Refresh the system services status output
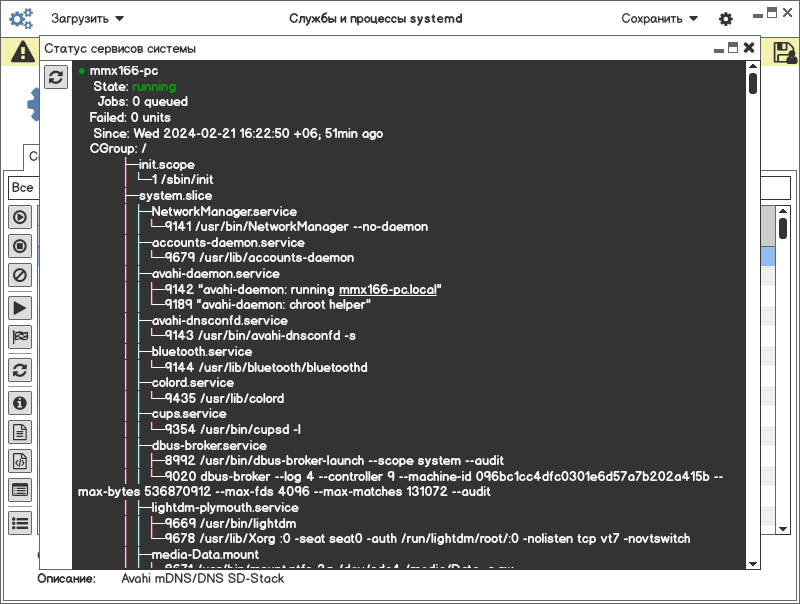This screenshot has height=604, width=800. point(56,77)
